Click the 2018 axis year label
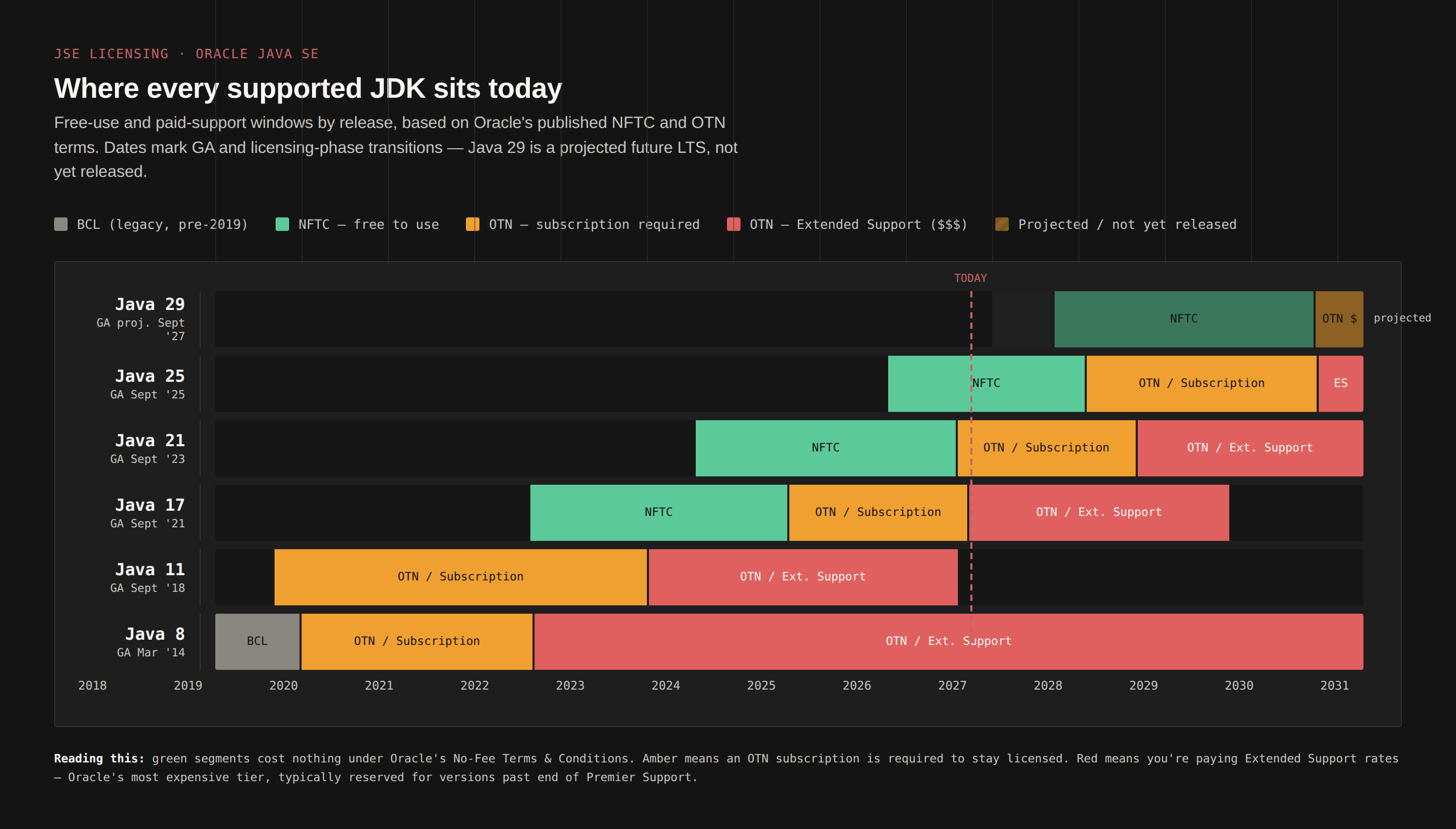The height and width of the screenshot is (829, 1456). tap(92, 685)
